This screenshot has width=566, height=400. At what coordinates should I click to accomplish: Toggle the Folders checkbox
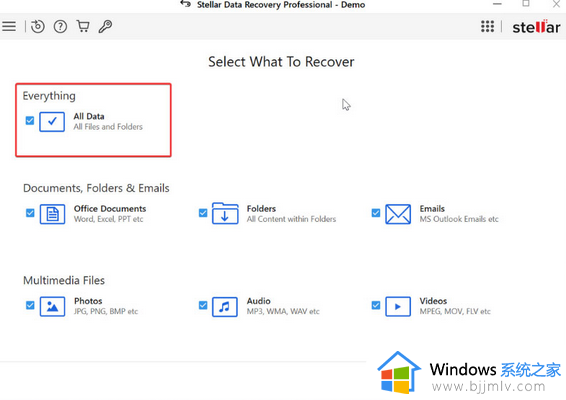click(203, 213)
